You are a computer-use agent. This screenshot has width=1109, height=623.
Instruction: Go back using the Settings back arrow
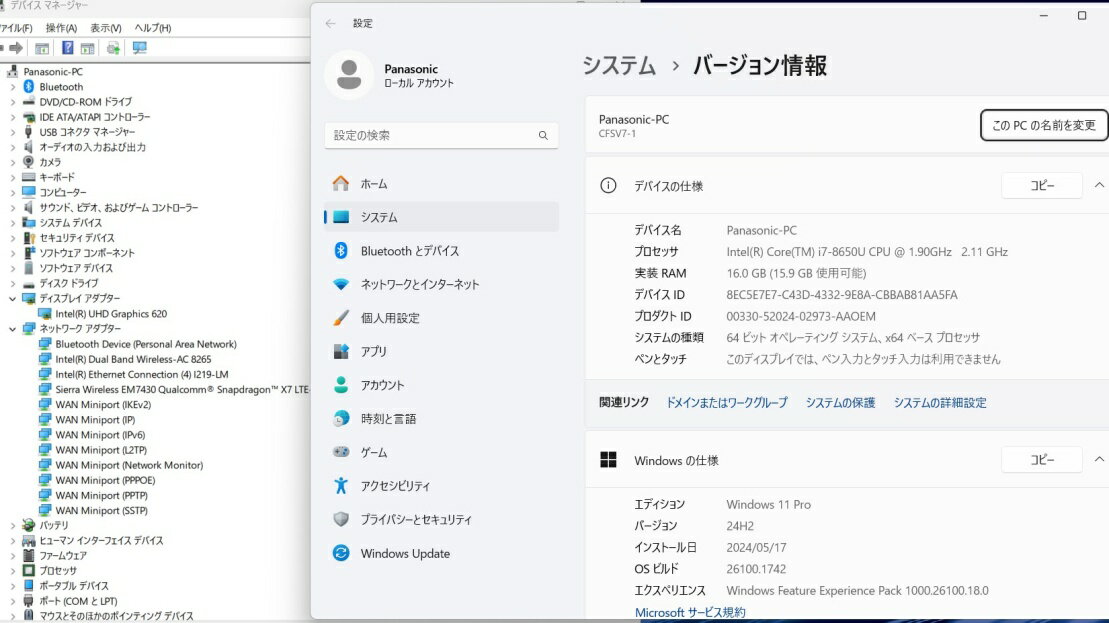coord(331,23)
